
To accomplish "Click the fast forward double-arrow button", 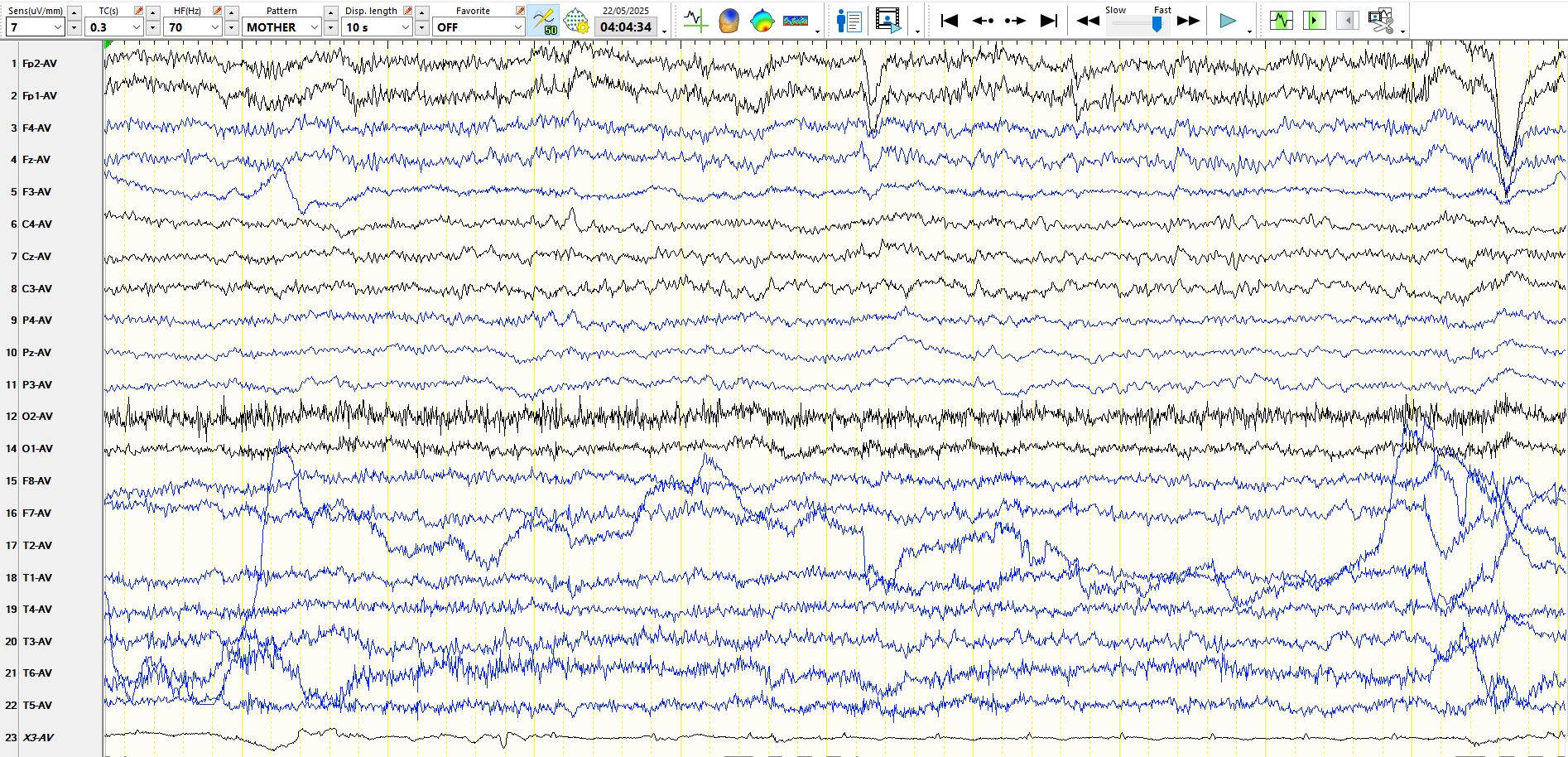I will pyautogui.click(x=1188, y=21).
